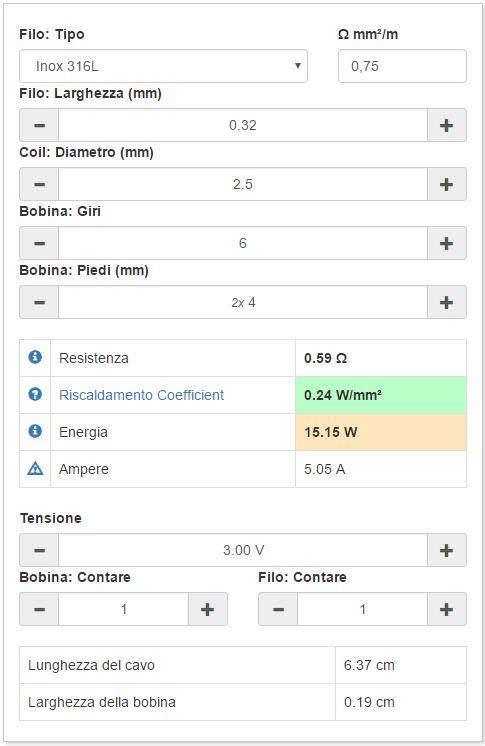485x746 pixels.
Task: Decrease Filo: Larghezza with the minus button
Action: [39, 125]
